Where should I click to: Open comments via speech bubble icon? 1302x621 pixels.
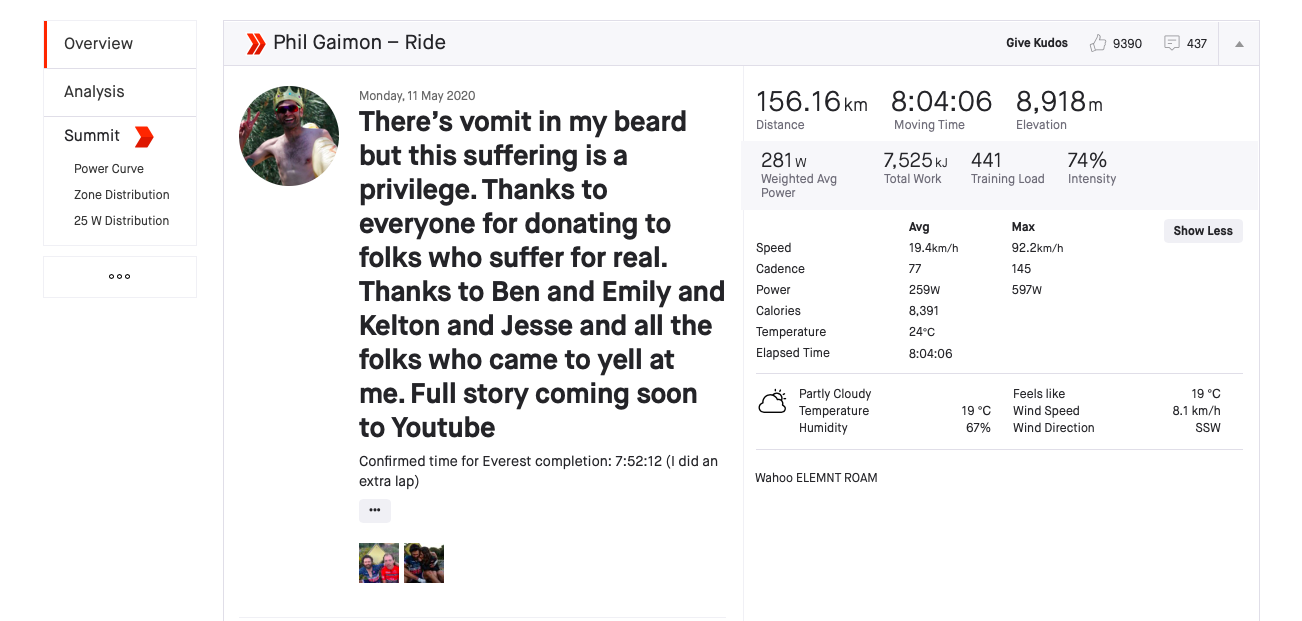1172,43
